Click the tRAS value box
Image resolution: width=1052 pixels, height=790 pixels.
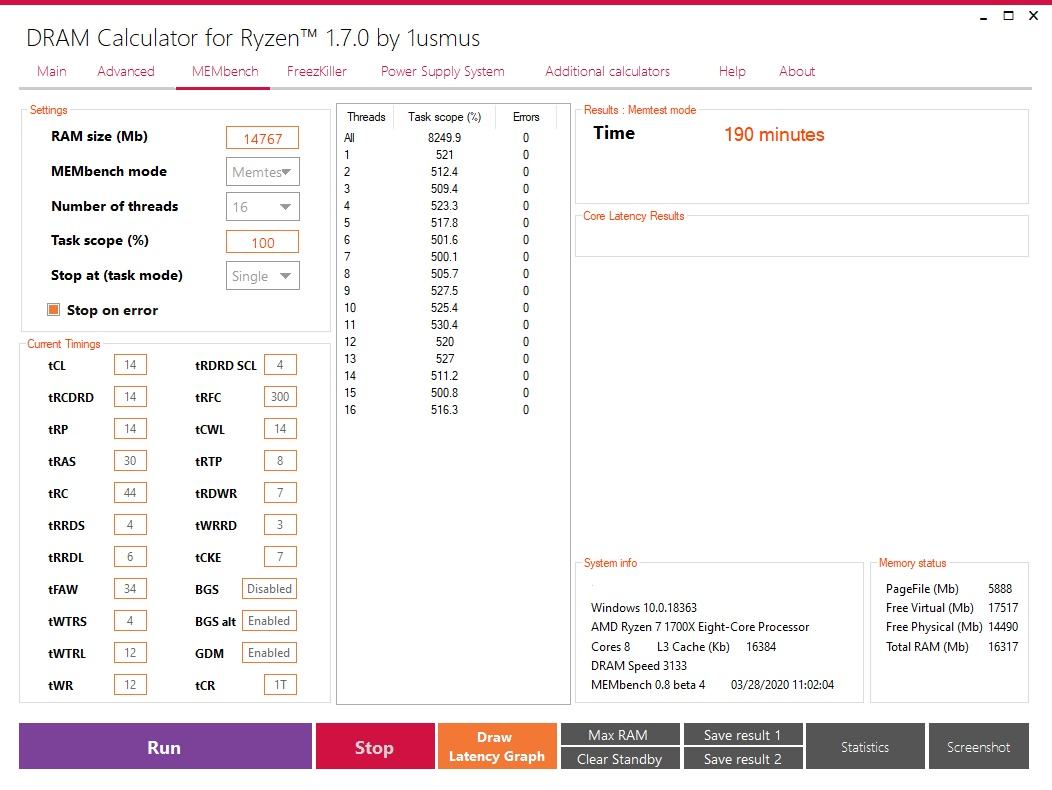coord(130,460)
